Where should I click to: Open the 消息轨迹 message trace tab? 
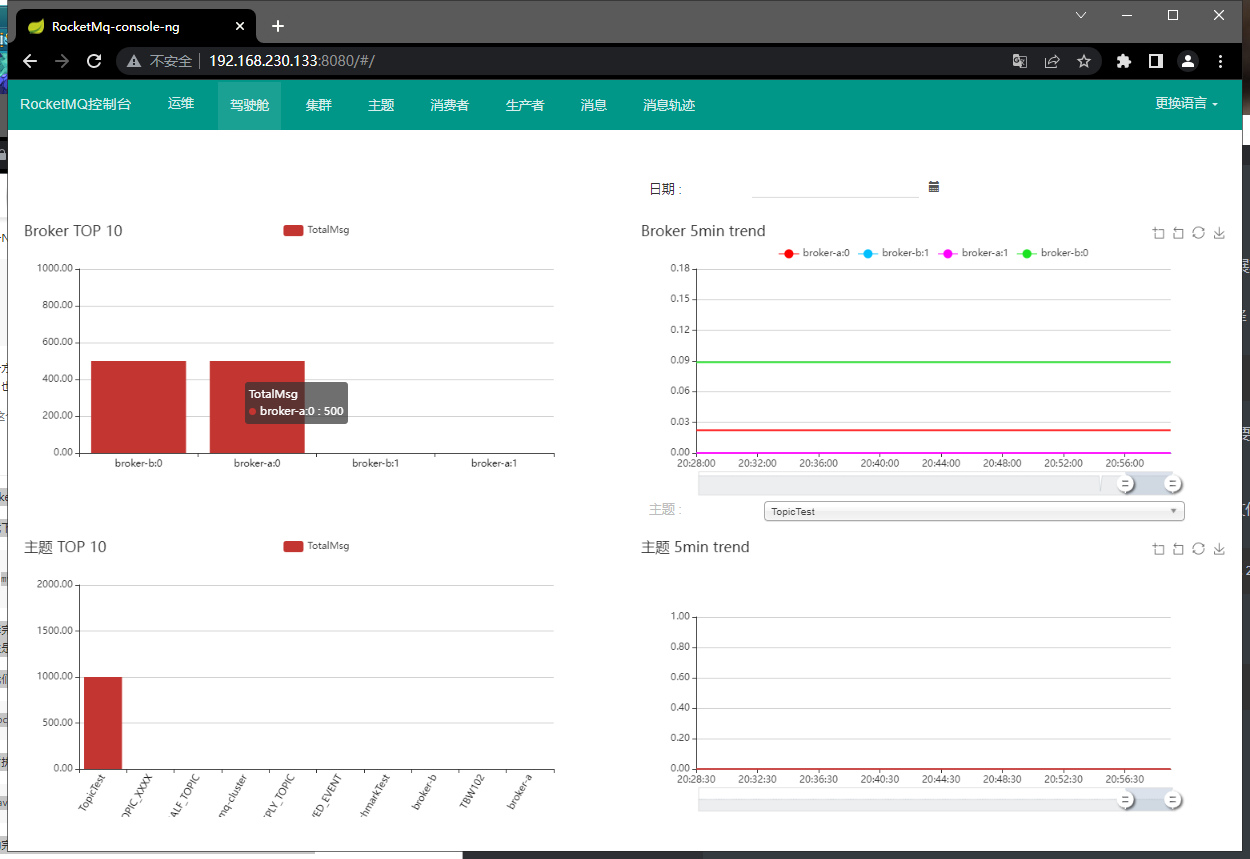(x=669, y=104)
